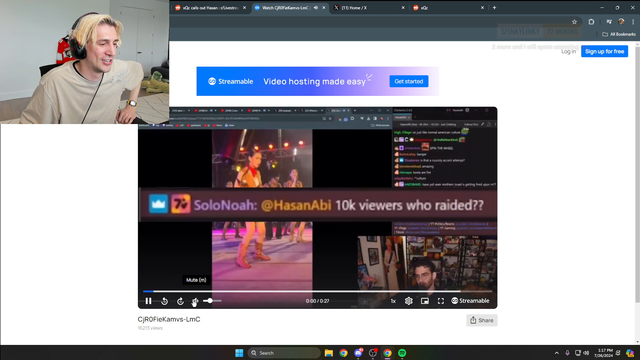Screen dimensions: 640x360
Task: Open the 1x playback speed selector
Action: pos(393,301)
